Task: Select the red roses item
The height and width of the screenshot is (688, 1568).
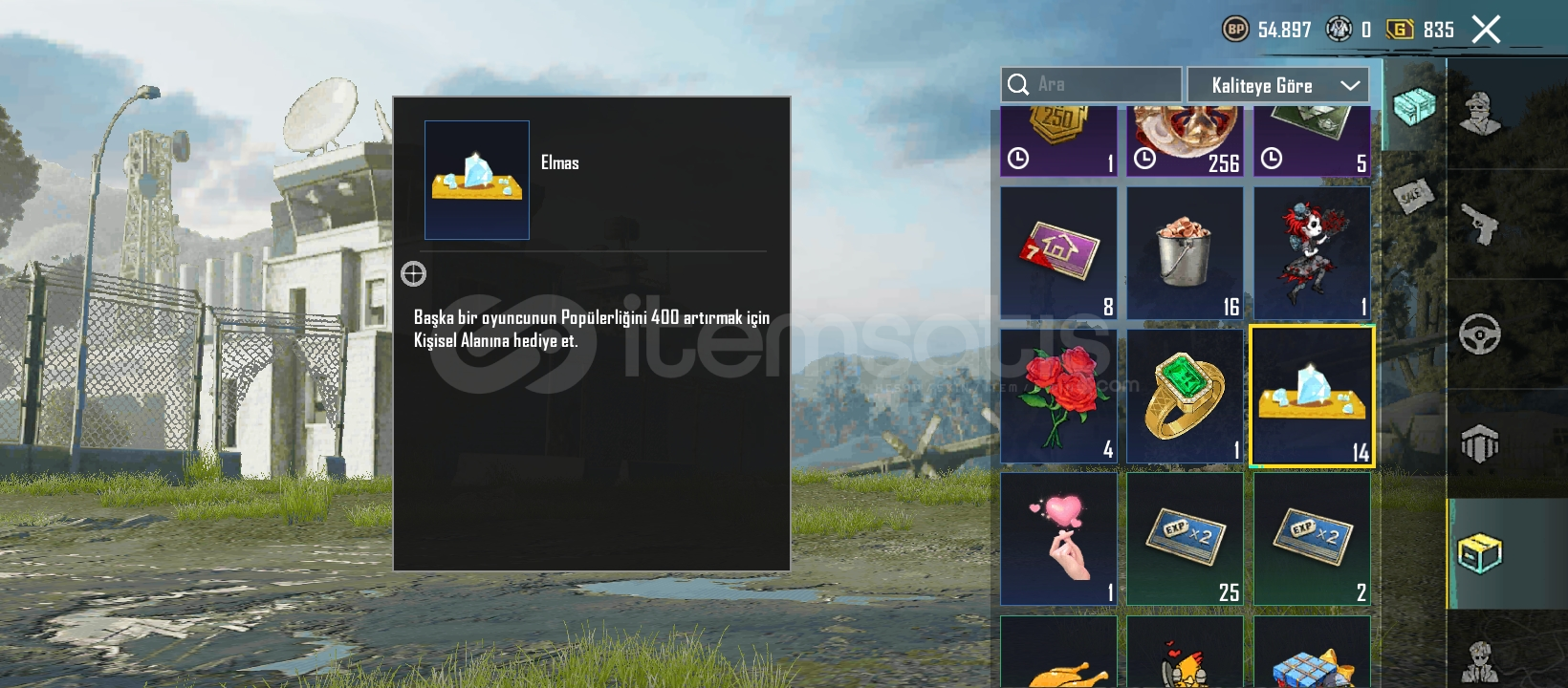Action: coord(1058,397)
